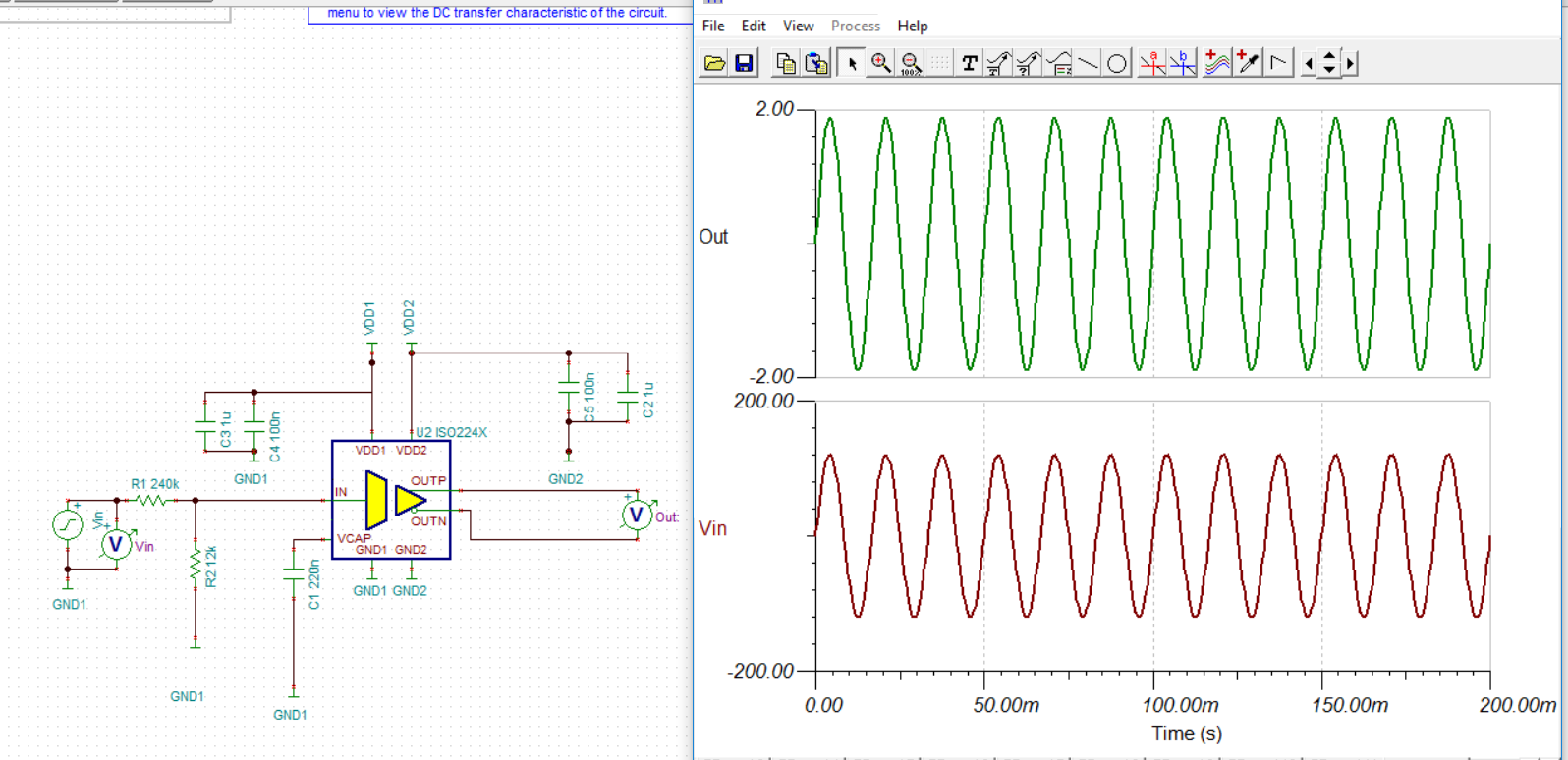1568x760 pixels.
Task: Toggle the grid dots icon
Action: [940, 63]
